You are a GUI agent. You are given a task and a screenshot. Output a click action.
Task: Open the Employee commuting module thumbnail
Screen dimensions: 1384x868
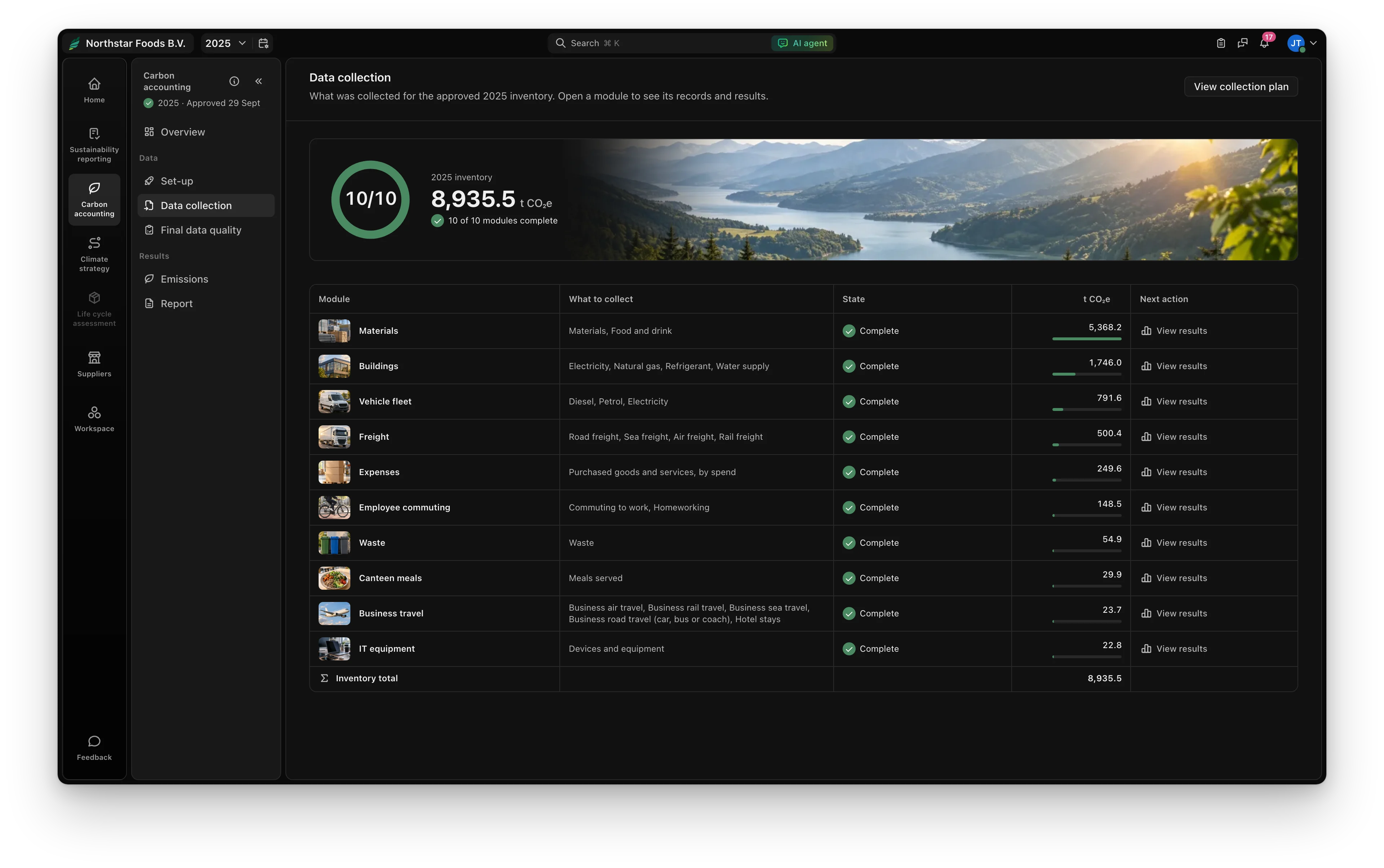point(334,508)
